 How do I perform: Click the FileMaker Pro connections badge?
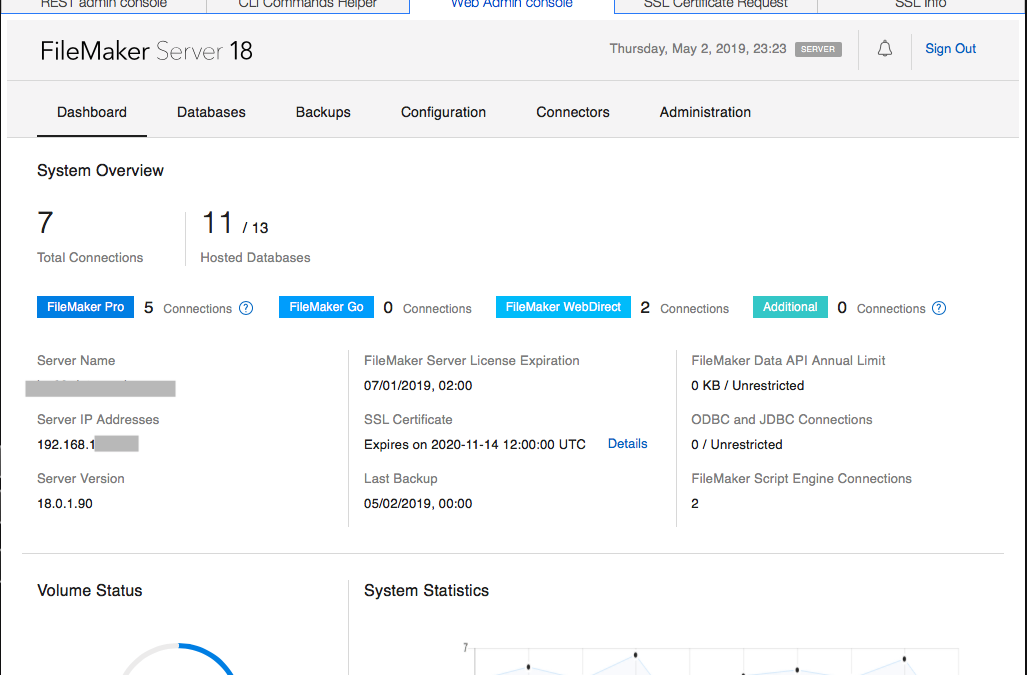[86, 307]
